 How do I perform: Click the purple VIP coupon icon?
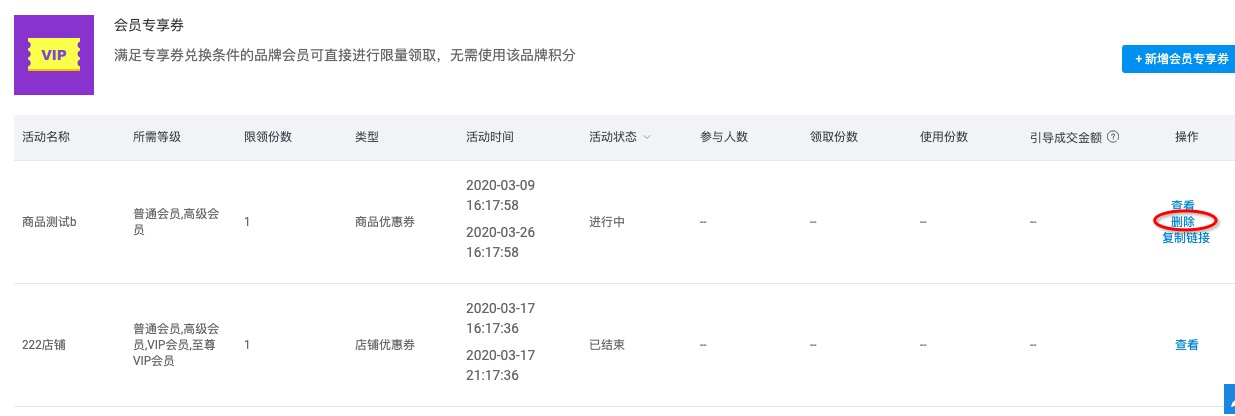point(54,55)
